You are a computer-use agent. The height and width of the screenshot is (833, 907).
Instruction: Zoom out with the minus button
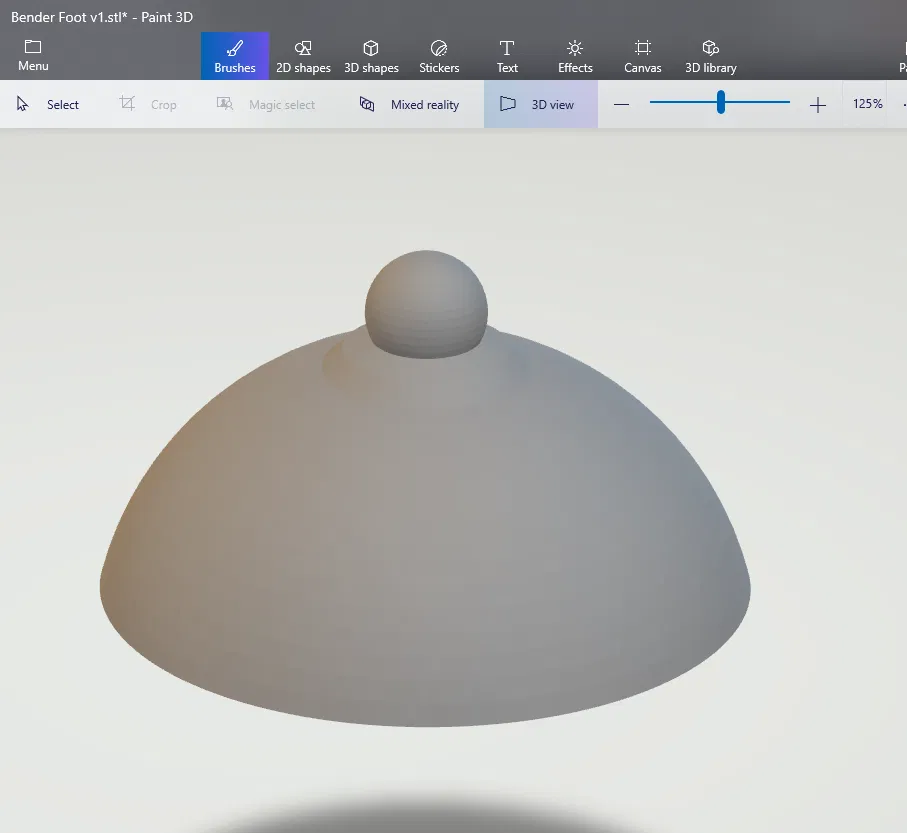(621, 105)
